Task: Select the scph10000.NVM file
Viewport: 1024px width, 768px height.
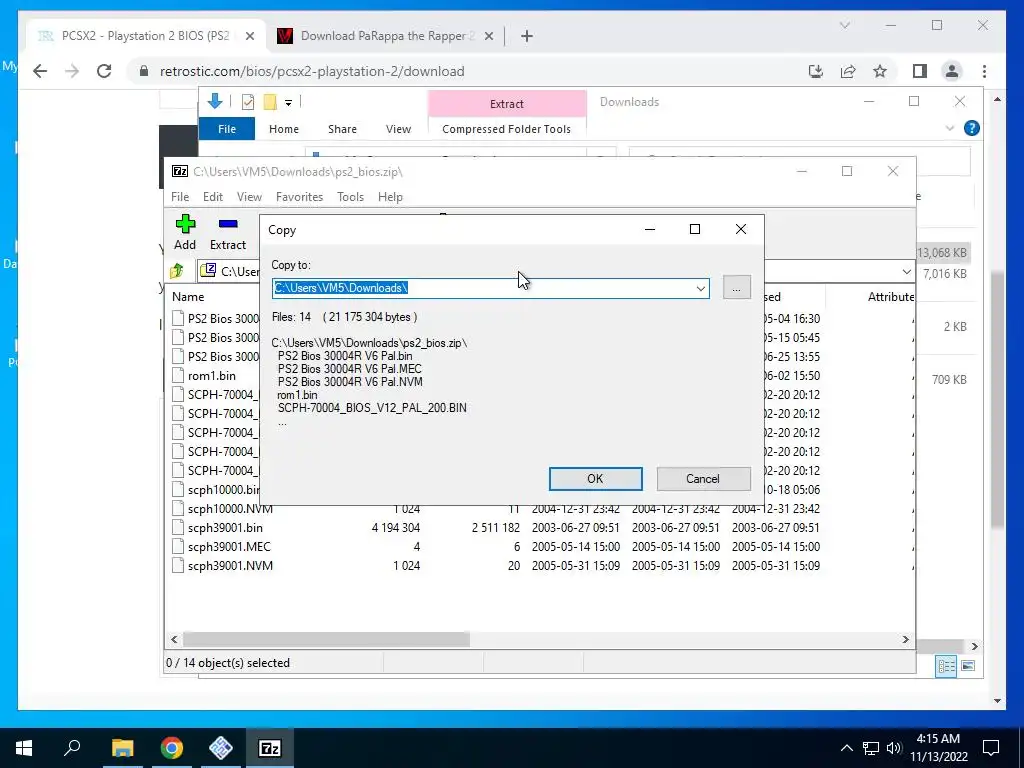Action: [230, 509]
